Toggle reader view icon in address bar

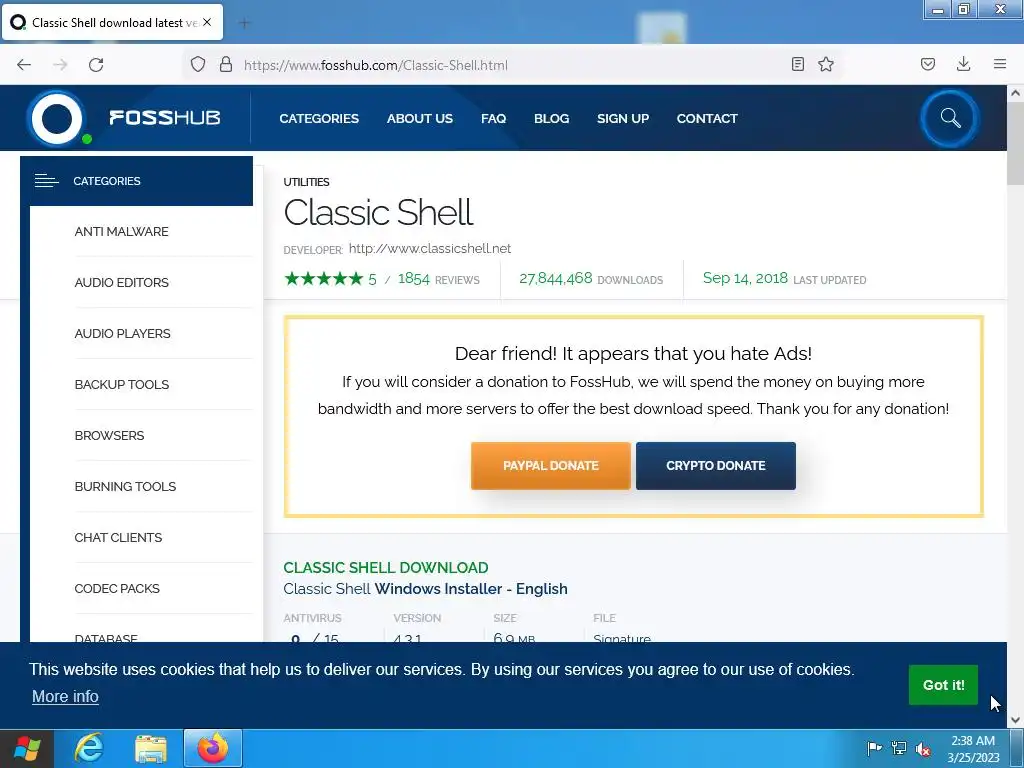pyautogui.click(x=797, y=64)
